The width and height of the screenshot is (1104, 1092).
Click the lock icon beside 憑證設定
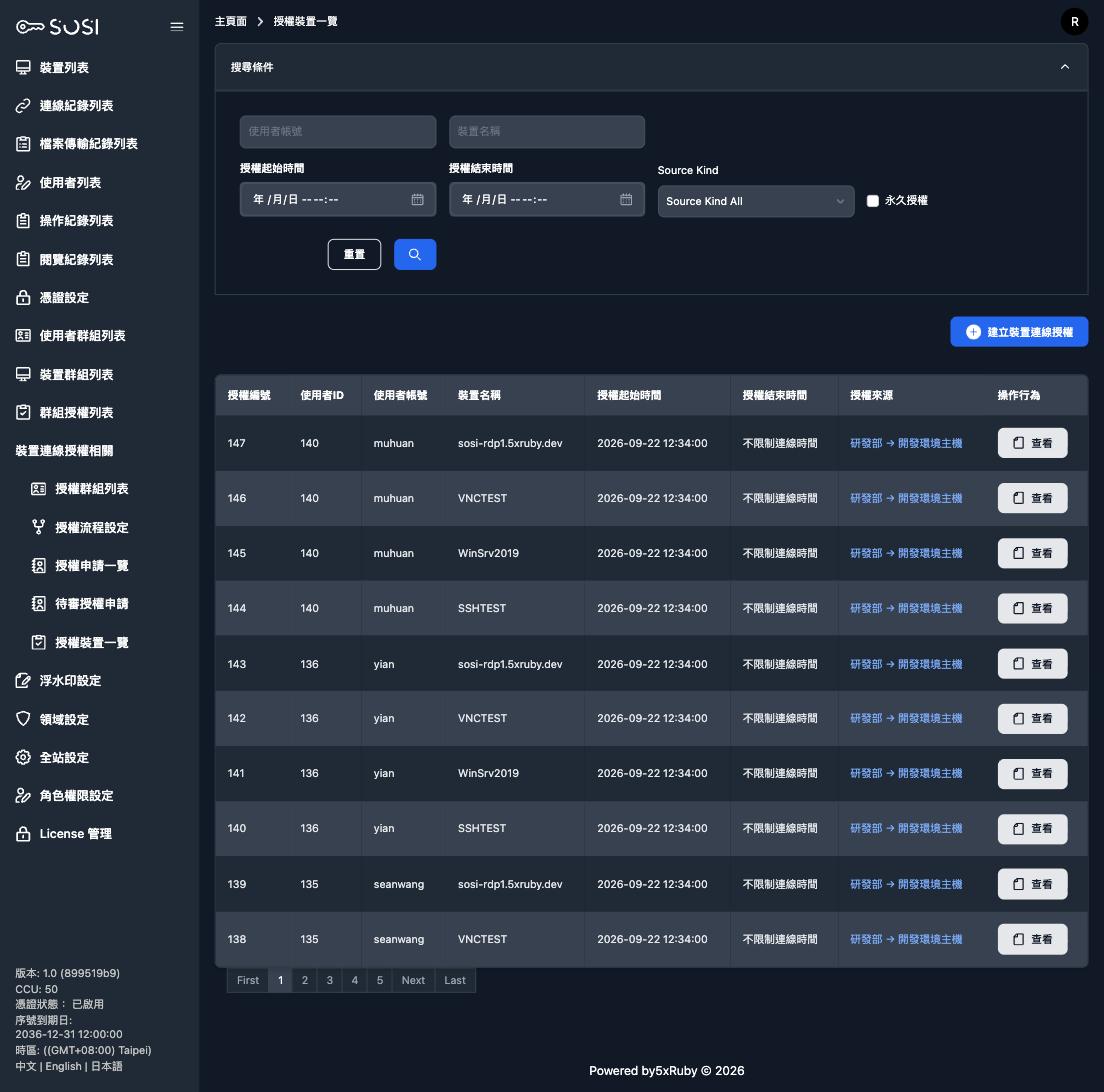tap(23, 297)
